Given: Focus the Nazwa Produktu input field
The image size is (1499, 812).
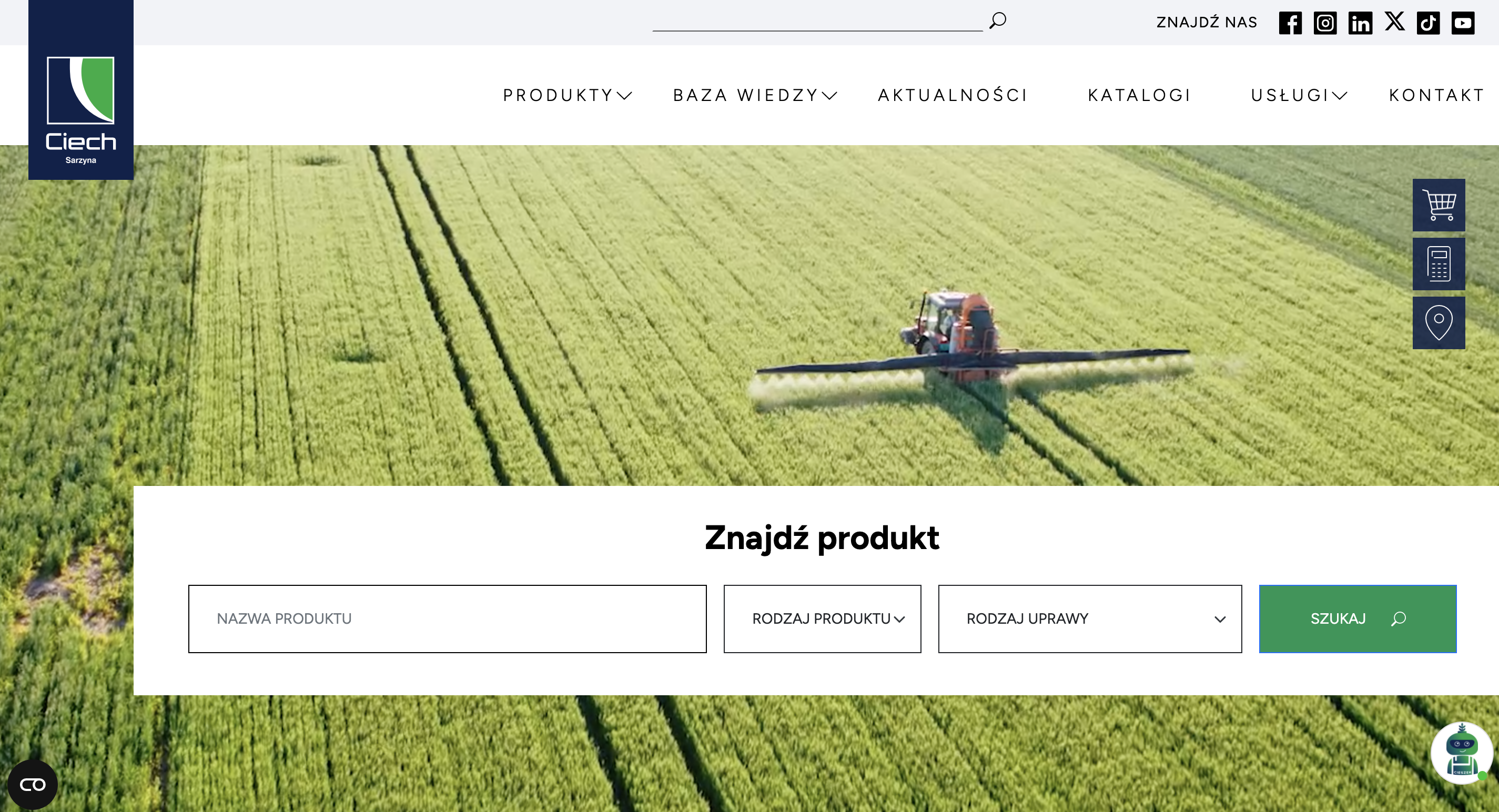Looking at the screenshot, I should [448, 619].
